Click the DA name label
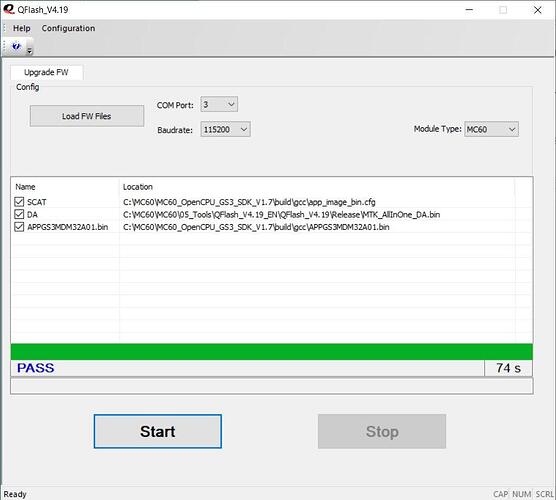556x500 pixels. point(32,215)
